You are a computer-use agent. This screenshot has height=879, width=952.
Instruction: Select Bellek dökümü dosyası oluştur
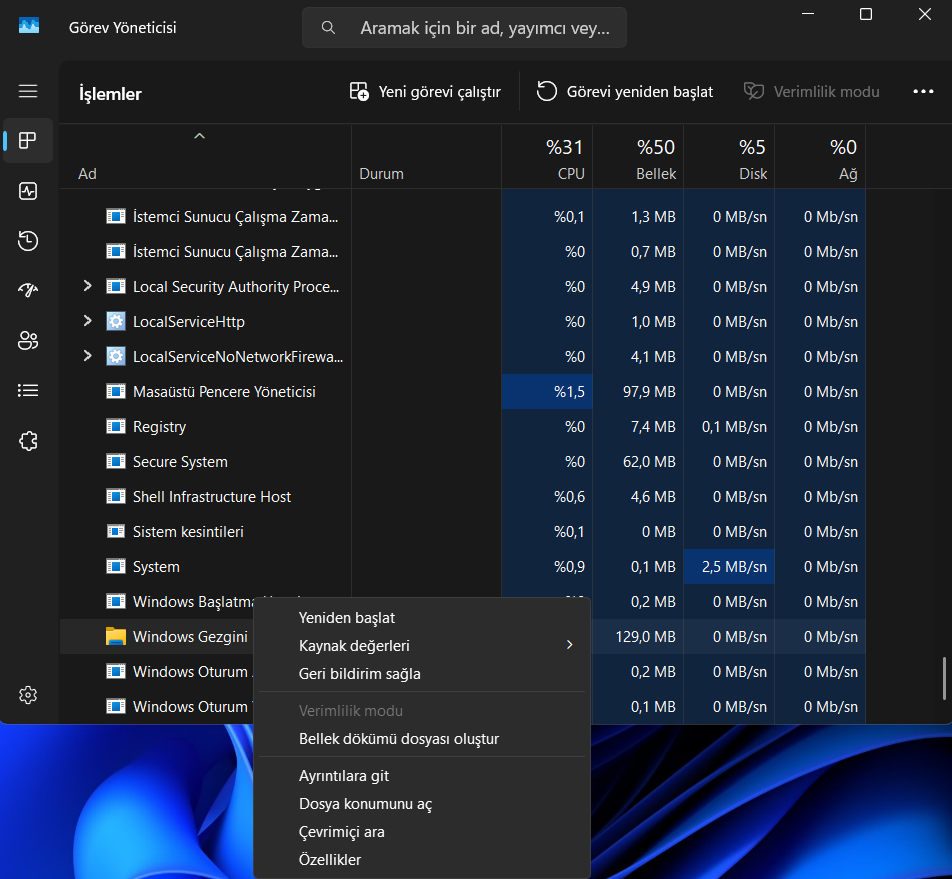[x=399, y=739]
